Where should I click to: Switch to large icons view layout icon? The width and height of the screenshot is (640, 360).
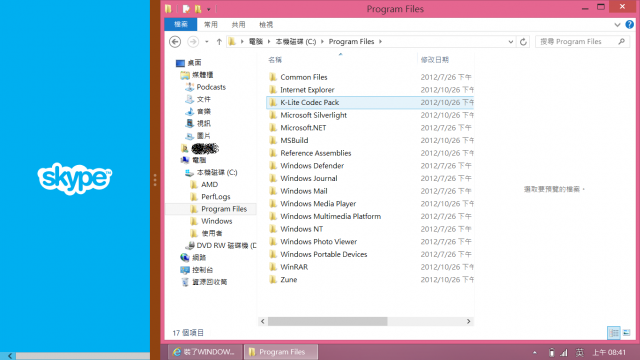627,333
